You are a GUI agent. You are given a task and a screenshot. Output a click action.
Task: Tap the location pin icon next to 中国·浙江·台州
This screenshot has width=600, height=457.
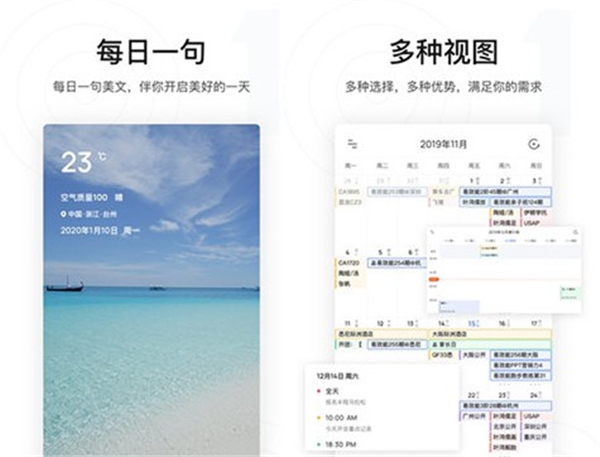(x=64, y=214)
